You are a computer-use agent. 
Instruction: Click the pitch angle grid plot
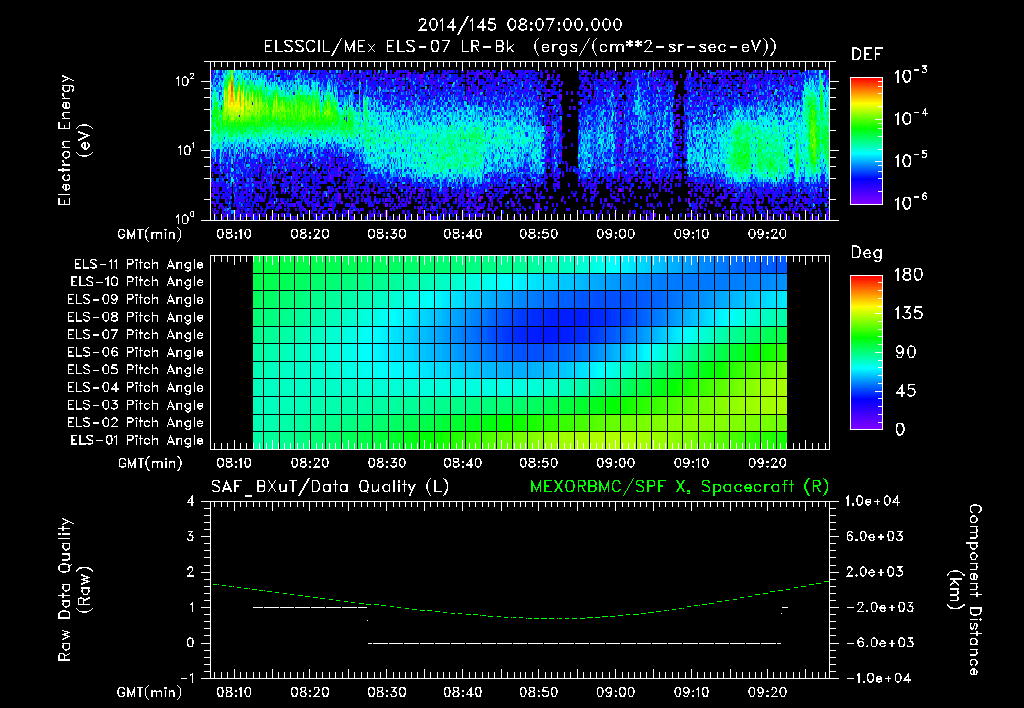[x=520, y=353]
